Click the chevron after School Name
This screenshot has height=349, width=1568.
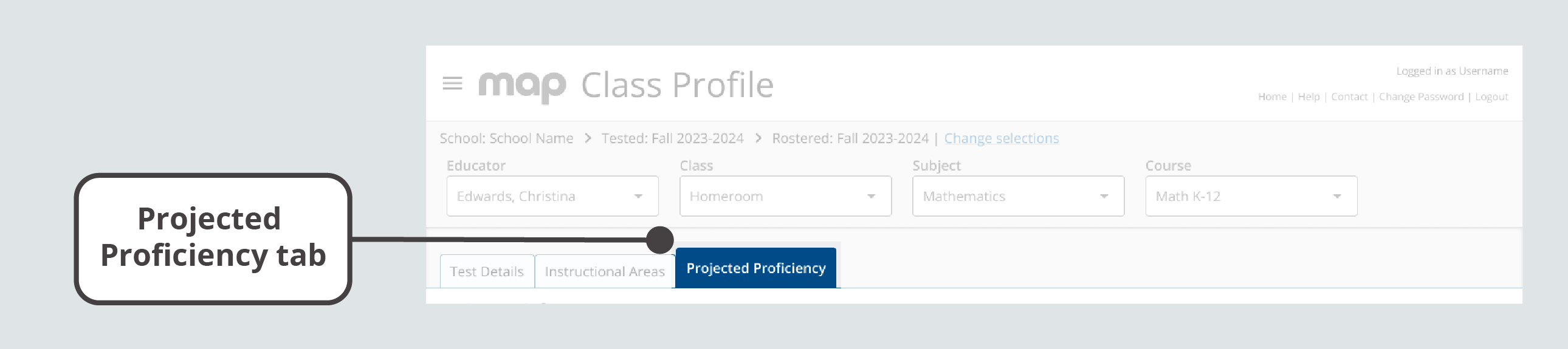point(588,138)
